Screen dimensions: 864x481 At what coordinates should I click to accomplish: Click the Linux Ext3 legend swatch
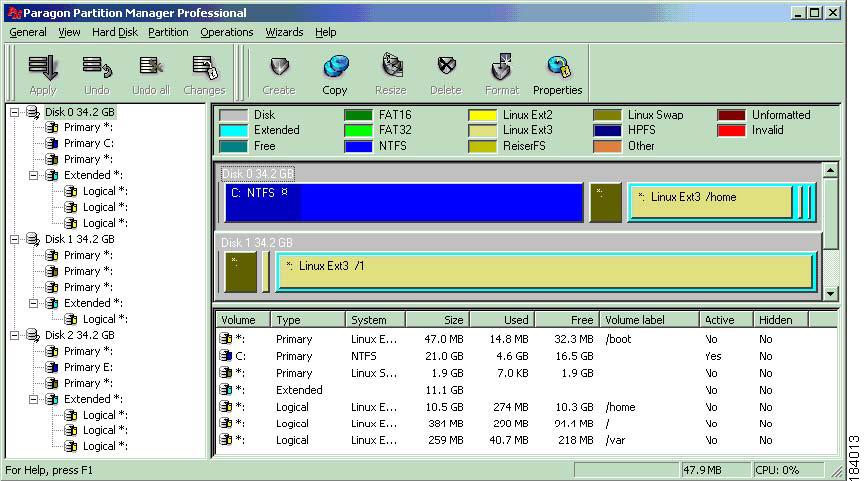pyautogui.click(x=482, y=131)
